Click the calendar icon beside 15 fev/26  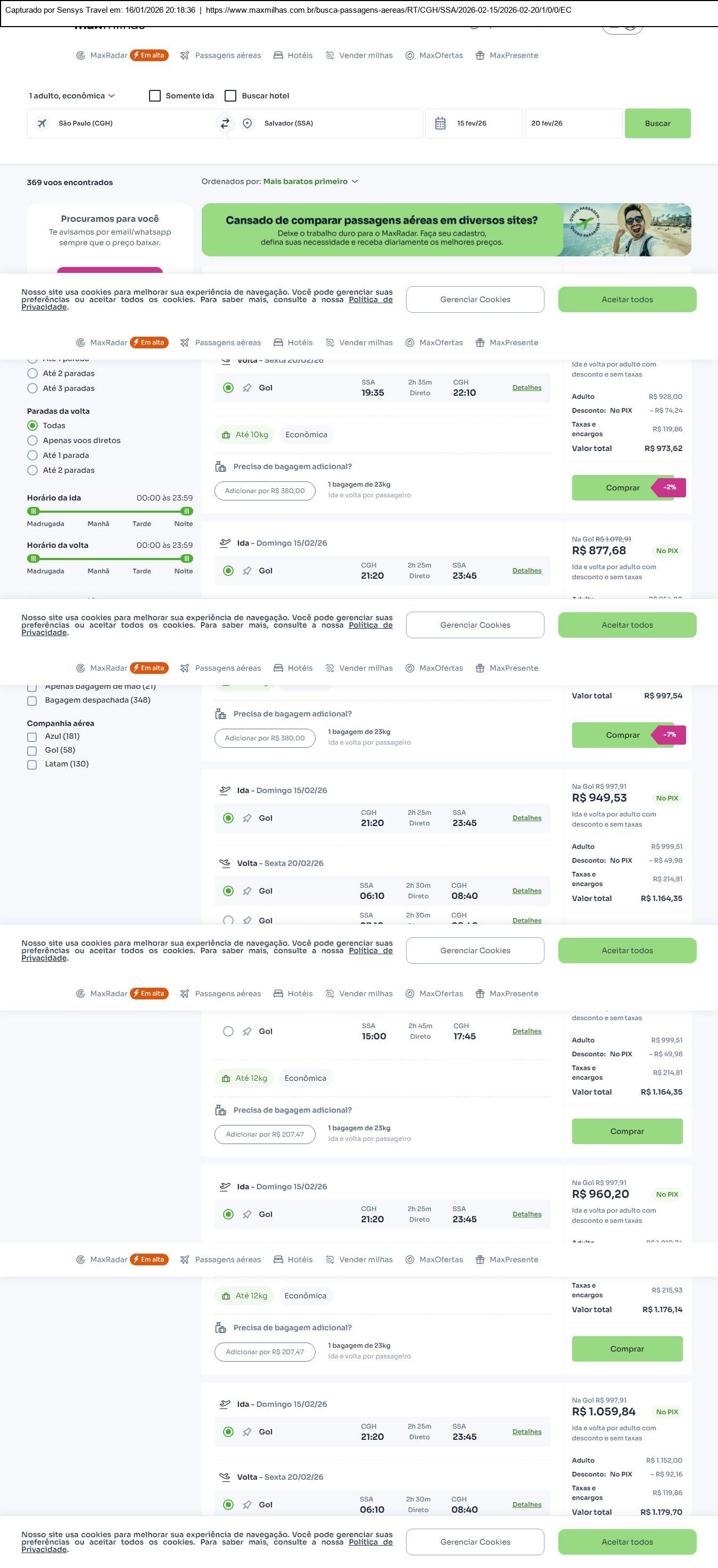440,123
